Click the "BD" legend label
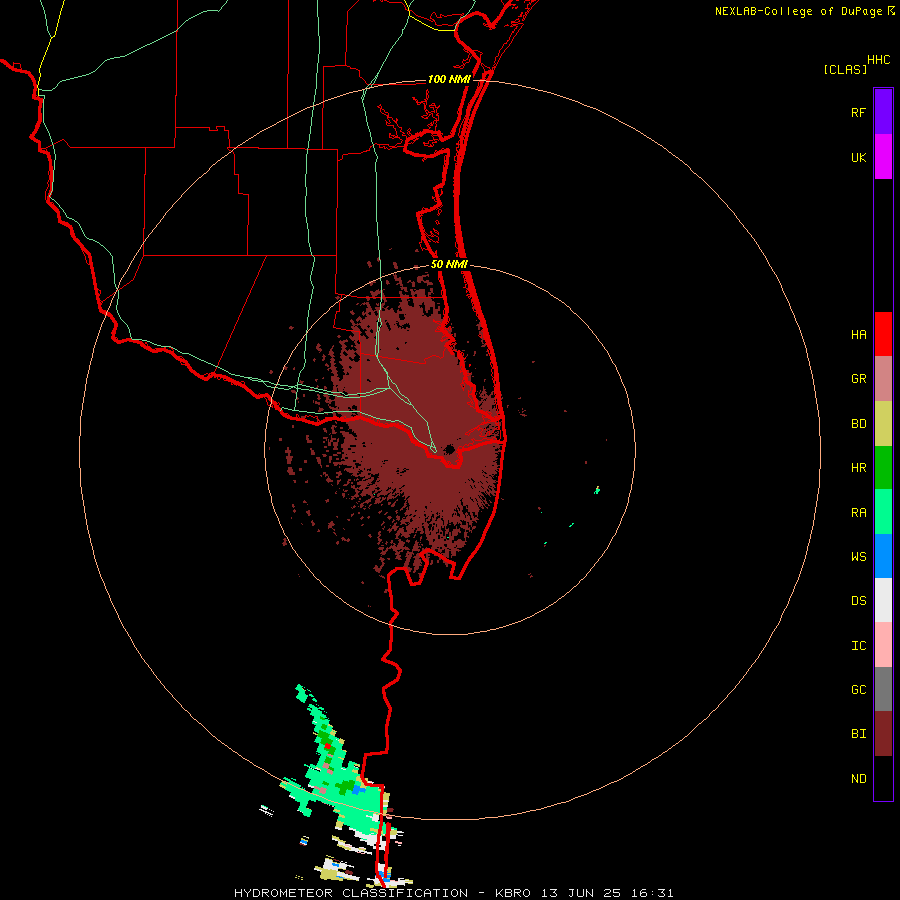The width and height of the screenshot is (900, 900). click(858, 424)
